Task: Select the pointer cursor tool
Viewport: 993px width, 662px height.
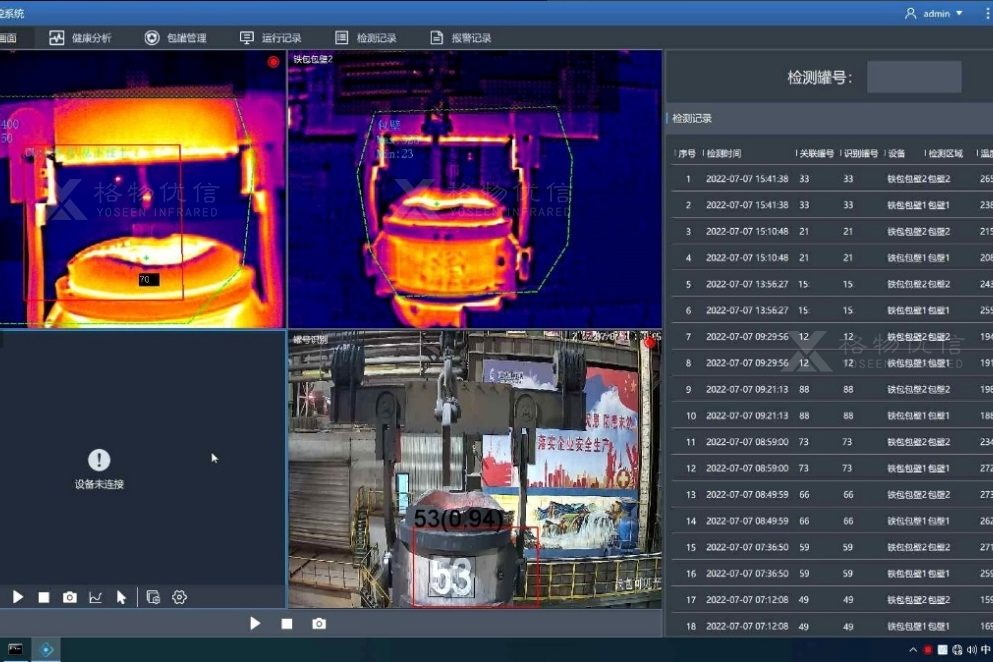Action: click(121, 597)
